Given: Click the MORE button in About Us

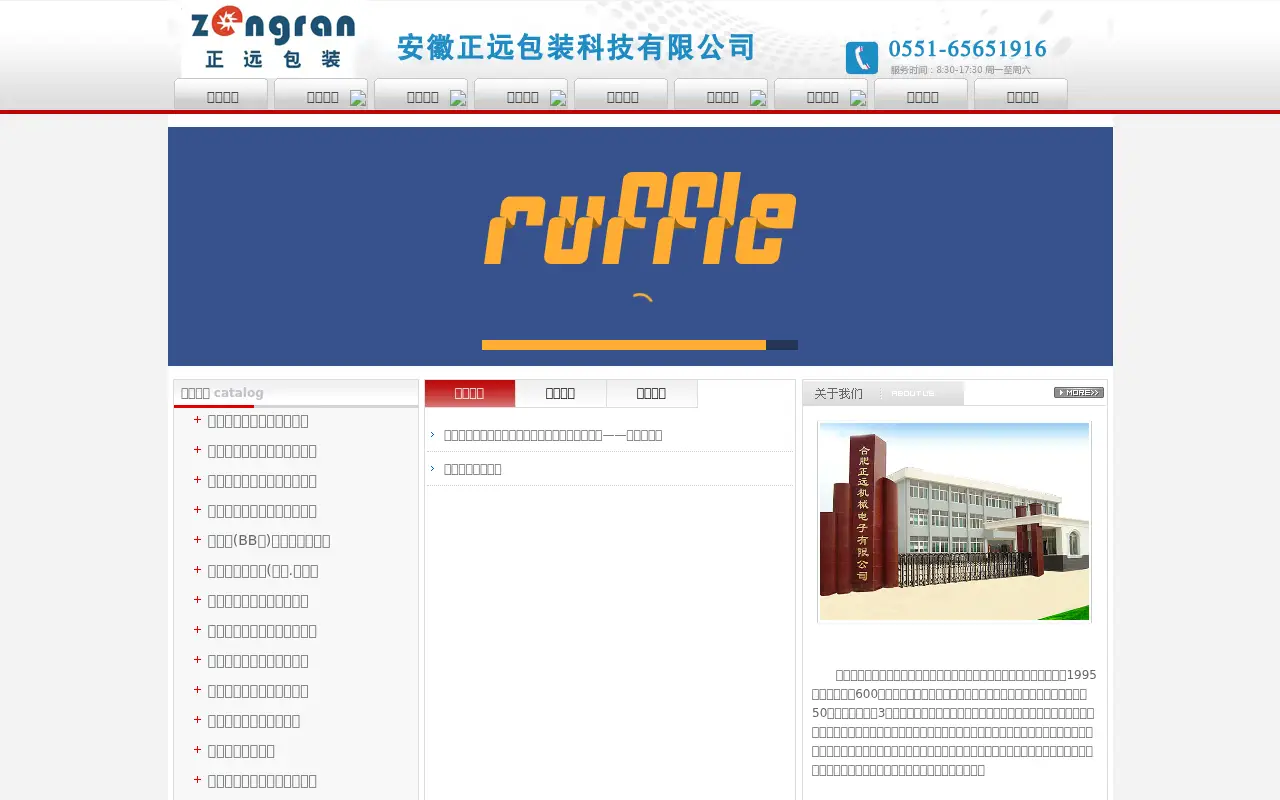Looking at the screenshot, I should pyautogui.click(x=1078, y=393).
